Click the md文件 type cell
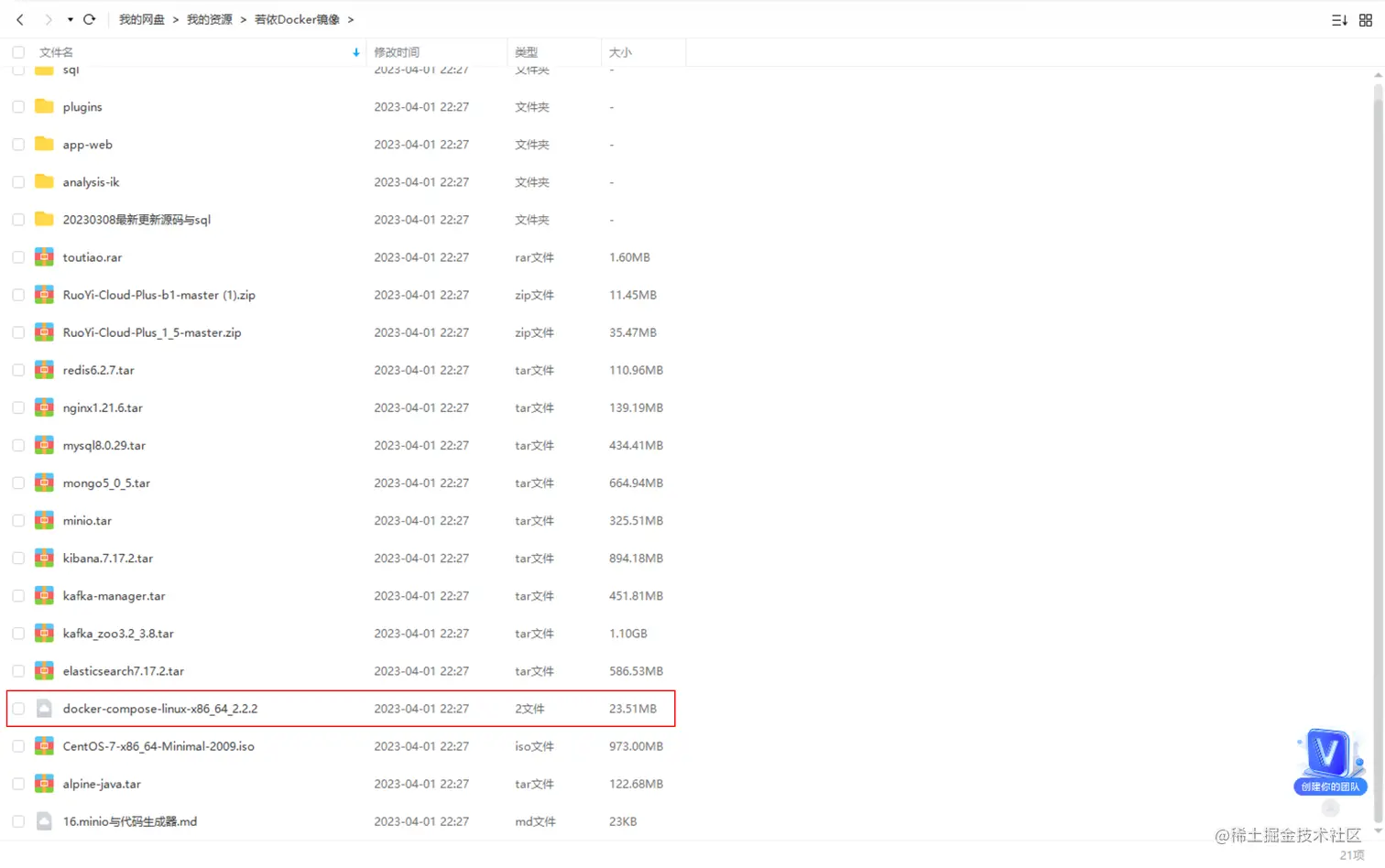 (535, 821)
